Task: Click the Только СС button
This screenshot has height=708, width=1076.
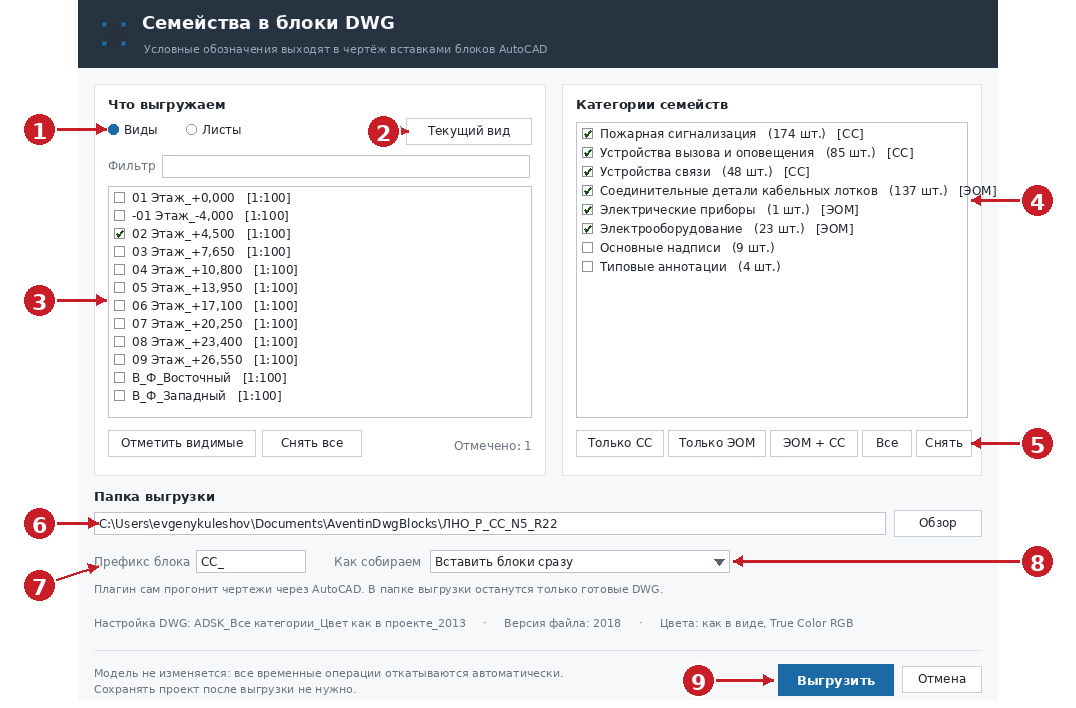Action: coord(620,443)
